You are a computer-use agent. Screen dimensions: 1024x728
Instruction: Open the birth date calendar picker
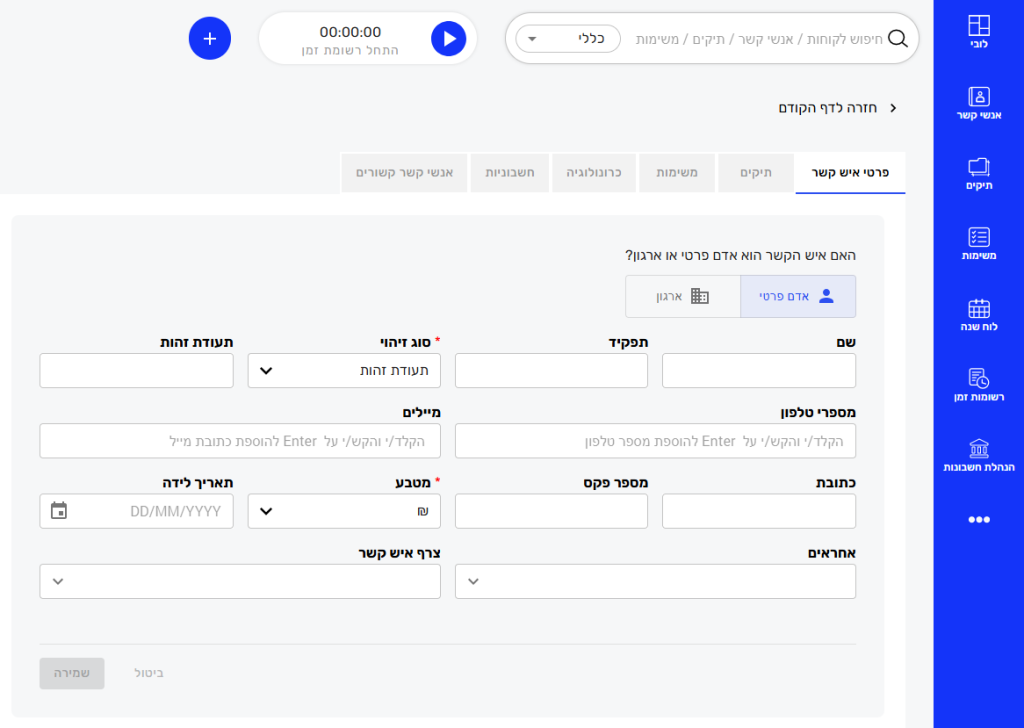tap(59, 511)
